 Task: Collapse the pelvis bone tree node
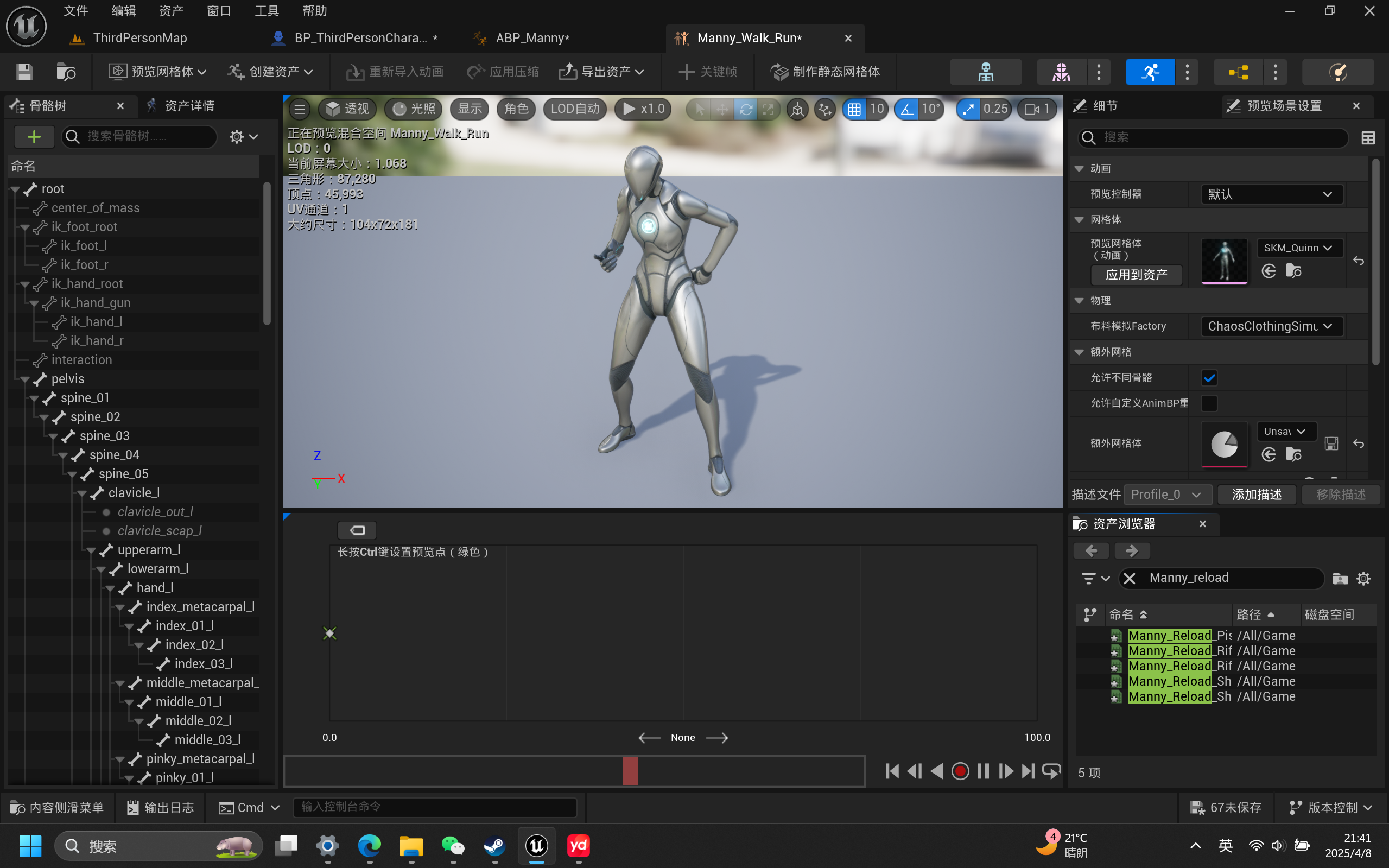click(x=24, y=379)
